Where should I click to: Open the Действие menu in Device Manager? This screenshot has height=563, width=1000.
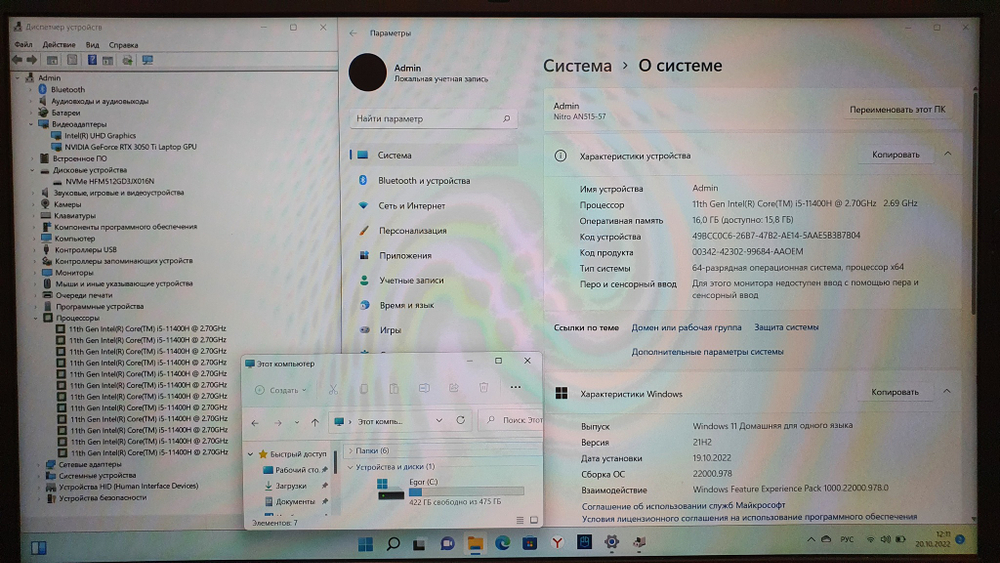[x=59, y=45]
